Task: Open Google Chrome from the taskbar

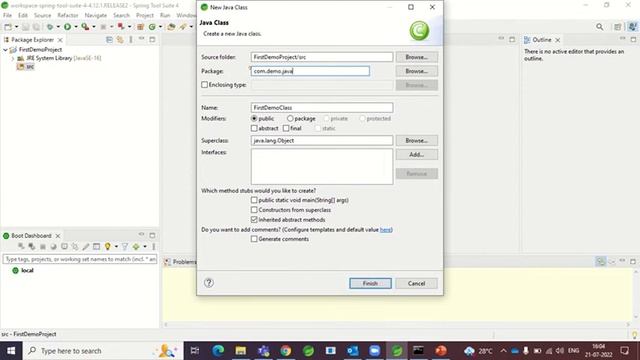Action: click(x=286, y=351)
